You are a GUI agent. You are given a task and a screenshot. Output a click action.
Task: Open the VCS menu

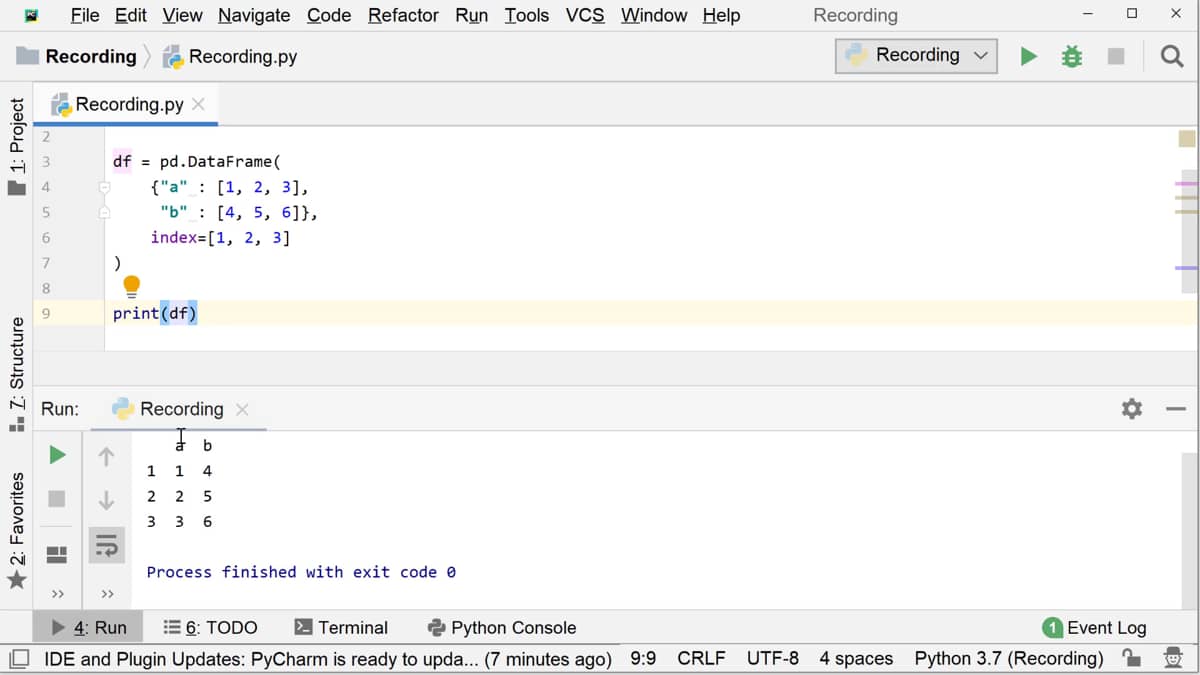(x=585, y=15)
